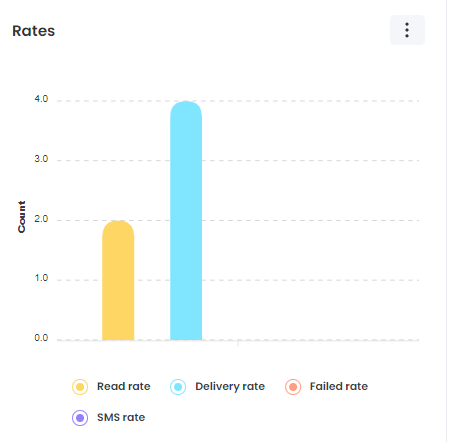Toggle the Delivery rate legend label
The width and height of the screenshot is (449, 442).
[230, 387]
